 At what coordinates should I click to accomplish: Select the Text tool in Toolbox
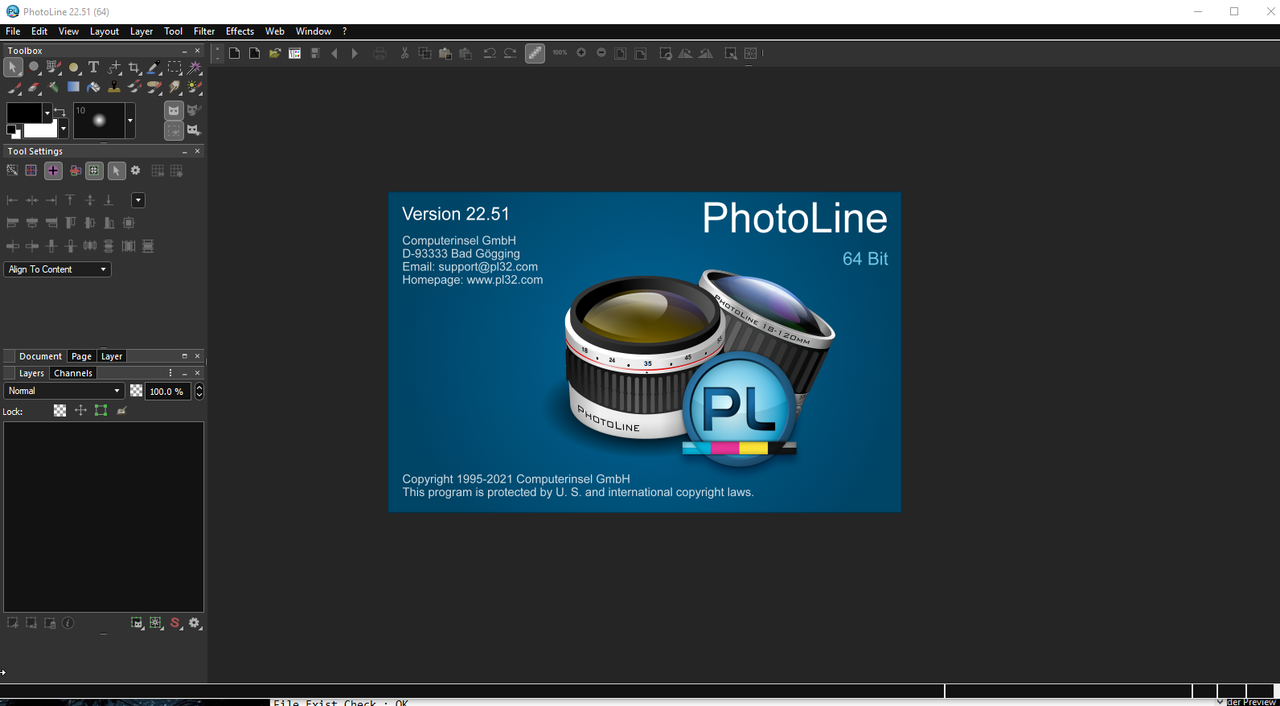tap(93, 67)
